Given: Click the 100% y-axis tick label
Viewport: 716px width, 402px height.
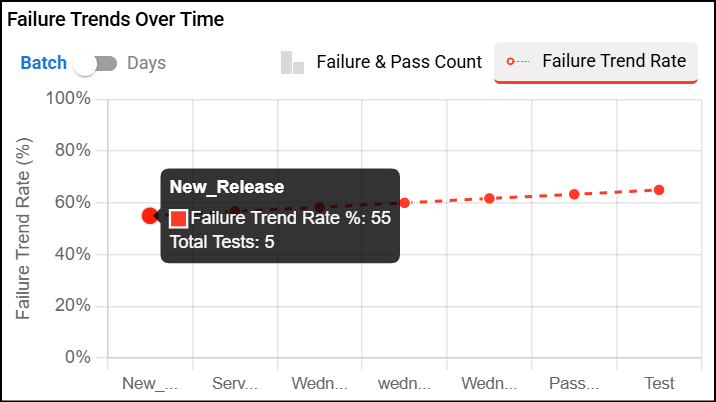Looking at the screenshot, I should click(x=69, y=99).
